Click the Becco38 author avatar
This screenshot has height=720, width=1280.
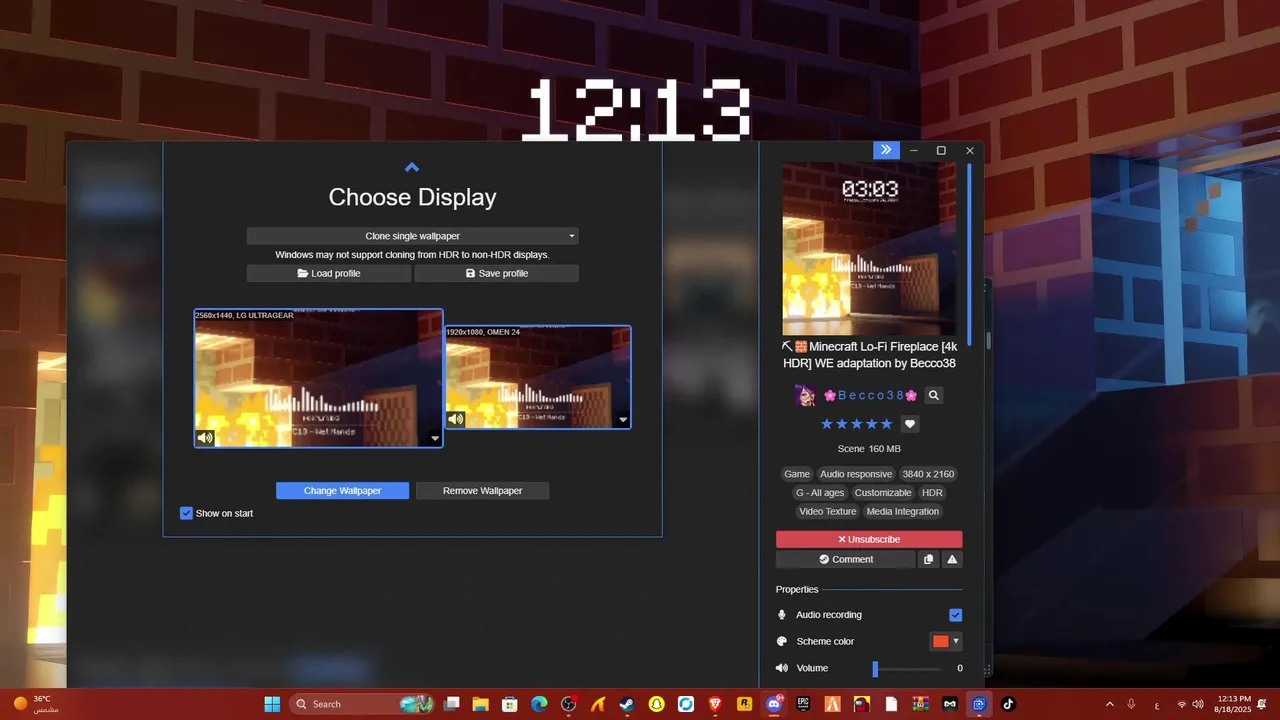(806, 395)
